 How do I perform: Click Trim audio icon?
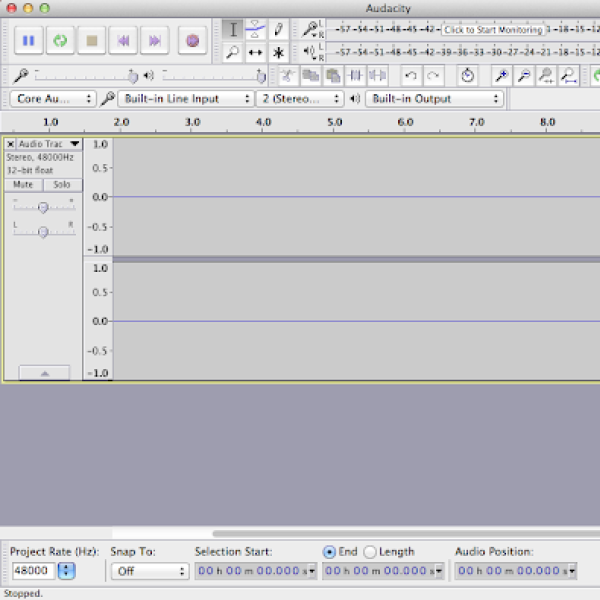[355, 76]
